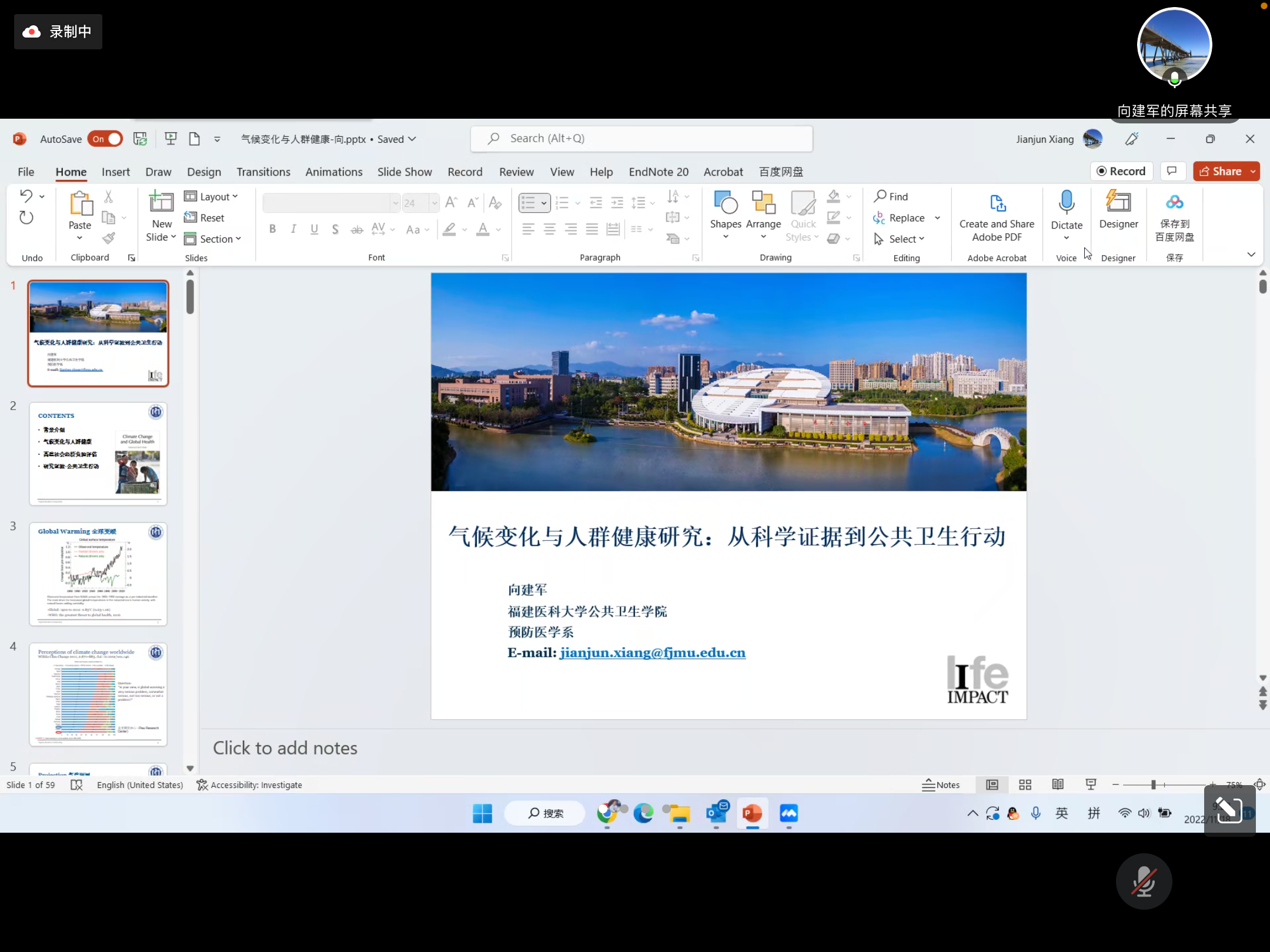The image size is (1270, 952).
Task: Open the font size dropdown
Action: click(435, 203)
